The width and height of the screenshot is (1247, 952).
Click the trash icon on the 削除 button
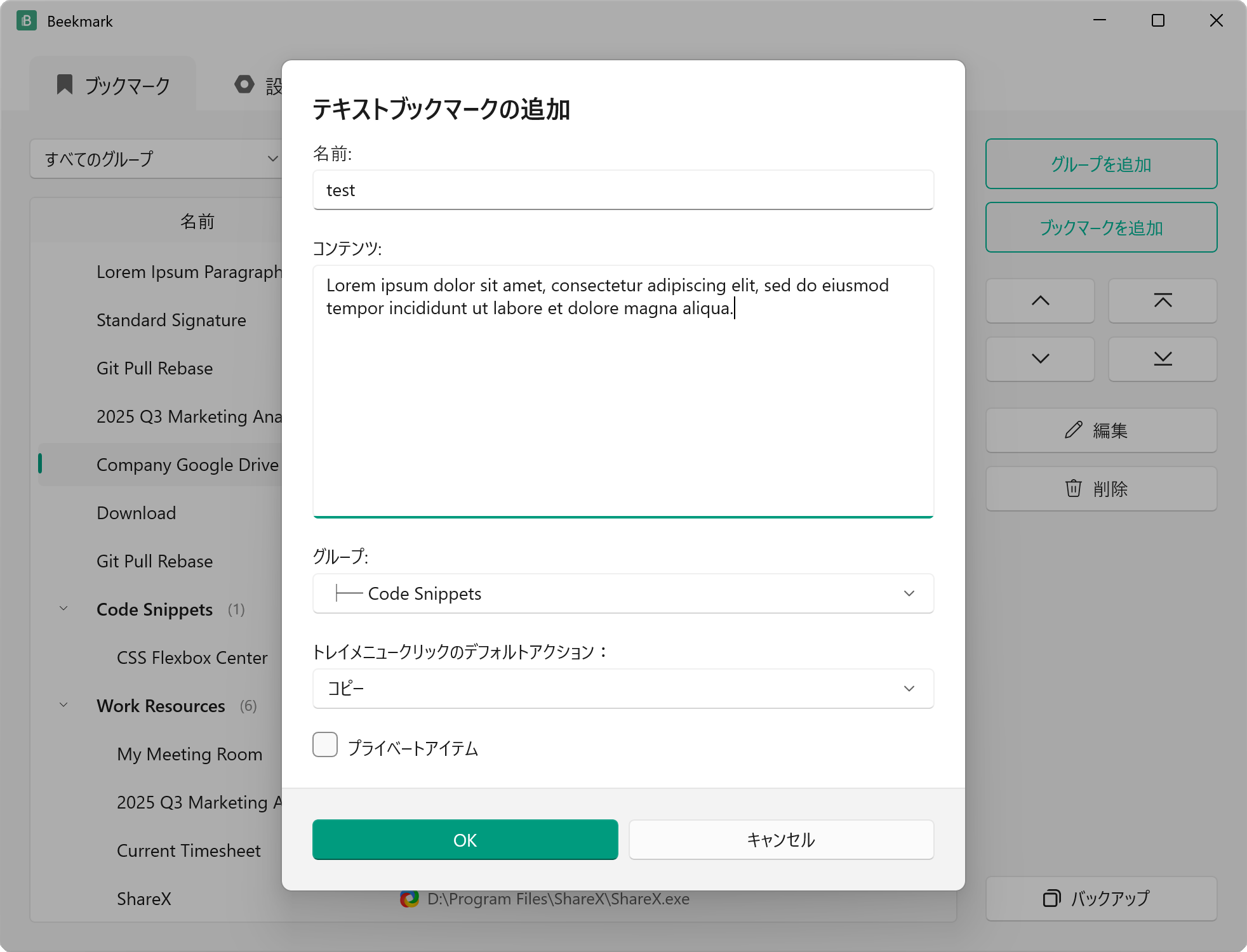[1073, 489]
